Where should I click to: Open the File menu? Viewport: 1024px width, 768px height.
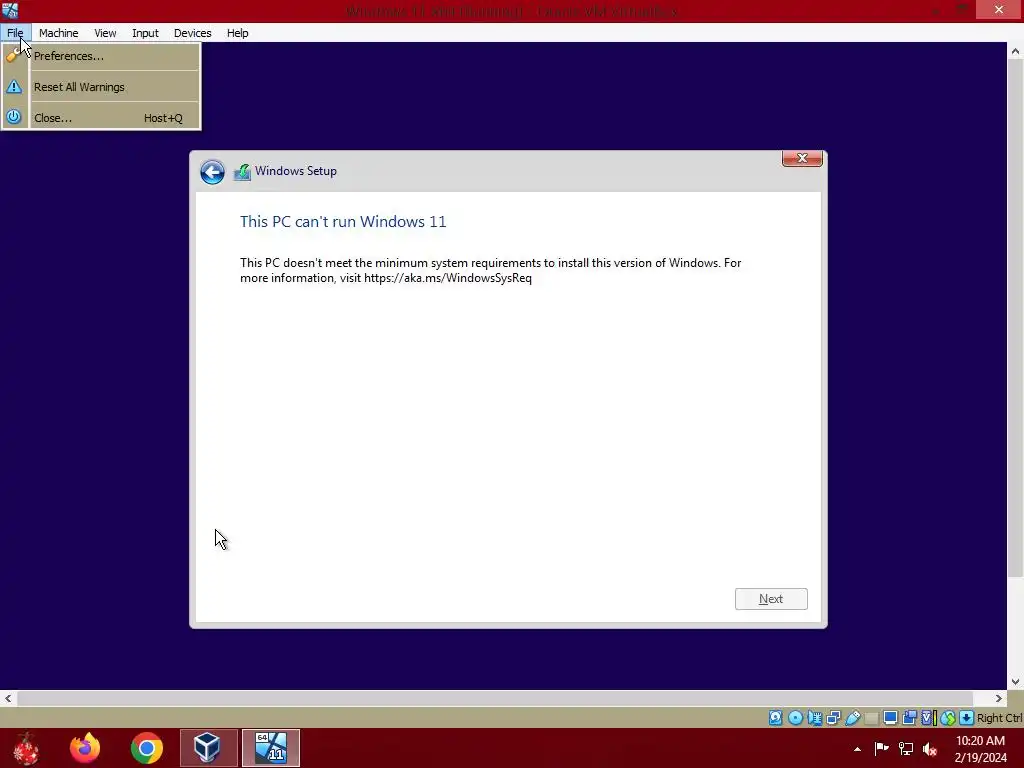pyautogui.click(x=15, y=33)
